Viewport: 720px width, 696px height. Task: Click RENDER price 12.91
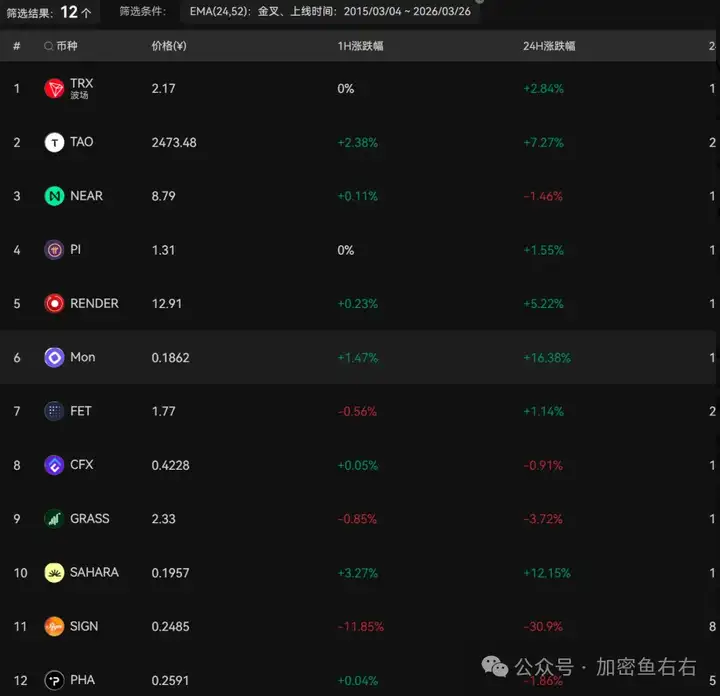(x=167, y=304)
